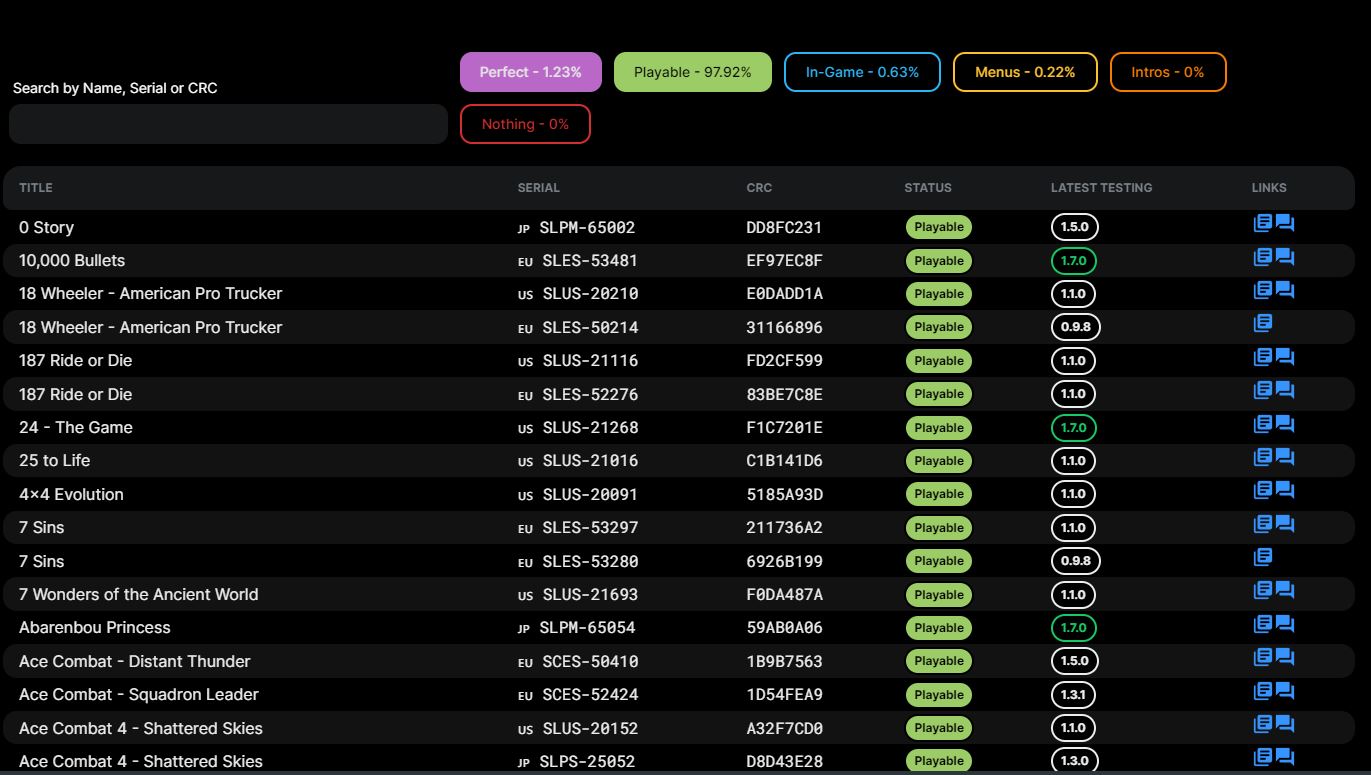
Task: Open forum icon for 7 Wonders of the Ancient World
Action: 1285,592
